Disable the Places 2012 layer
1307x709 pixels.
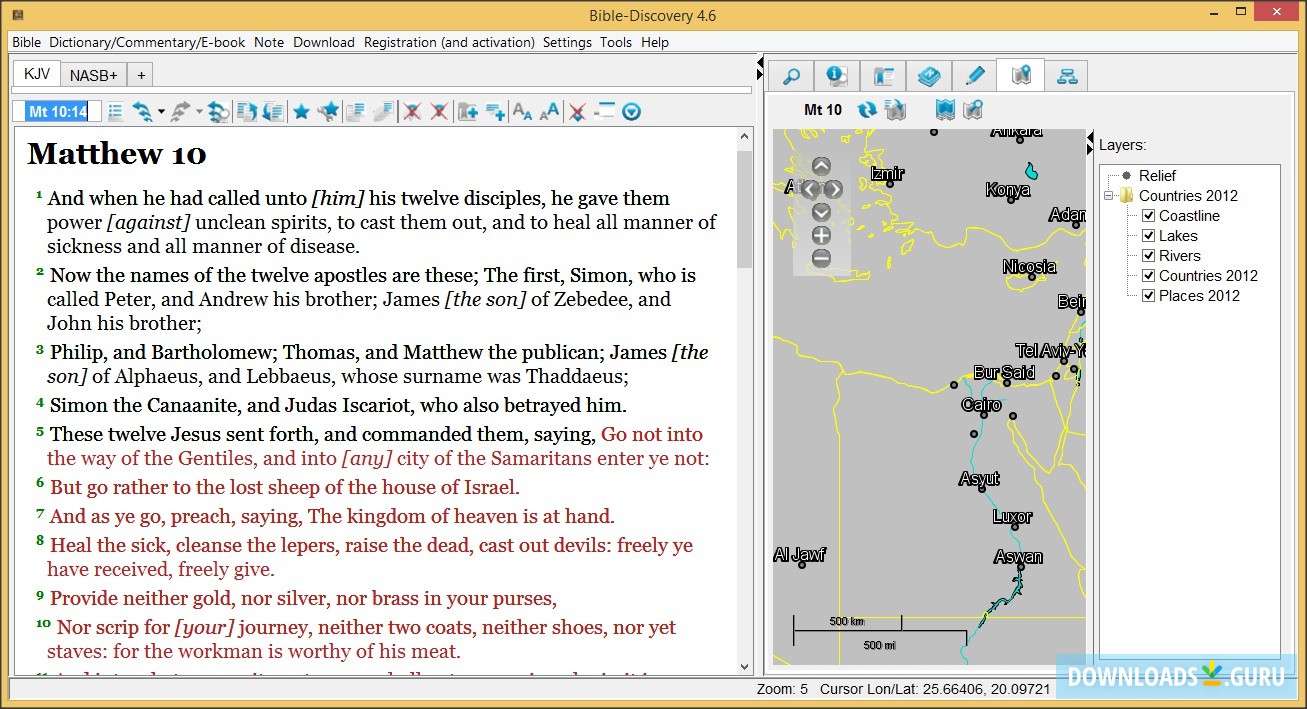click(x=1149, y=296)
